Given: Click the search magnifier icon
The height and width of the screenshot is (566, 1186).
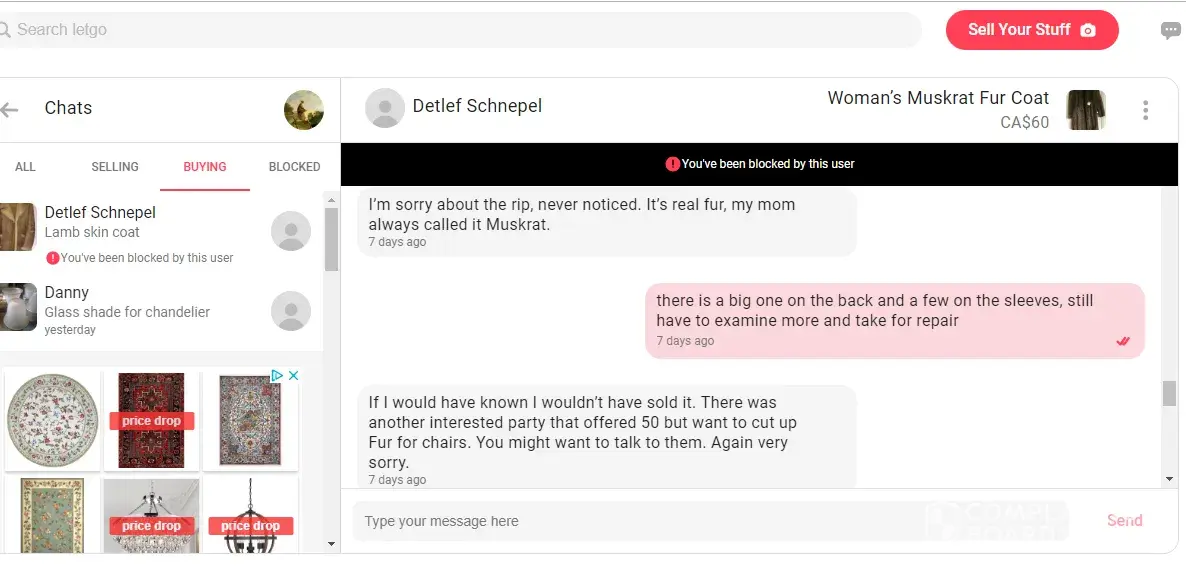Looking at the screenshot, I should (5, 30).
